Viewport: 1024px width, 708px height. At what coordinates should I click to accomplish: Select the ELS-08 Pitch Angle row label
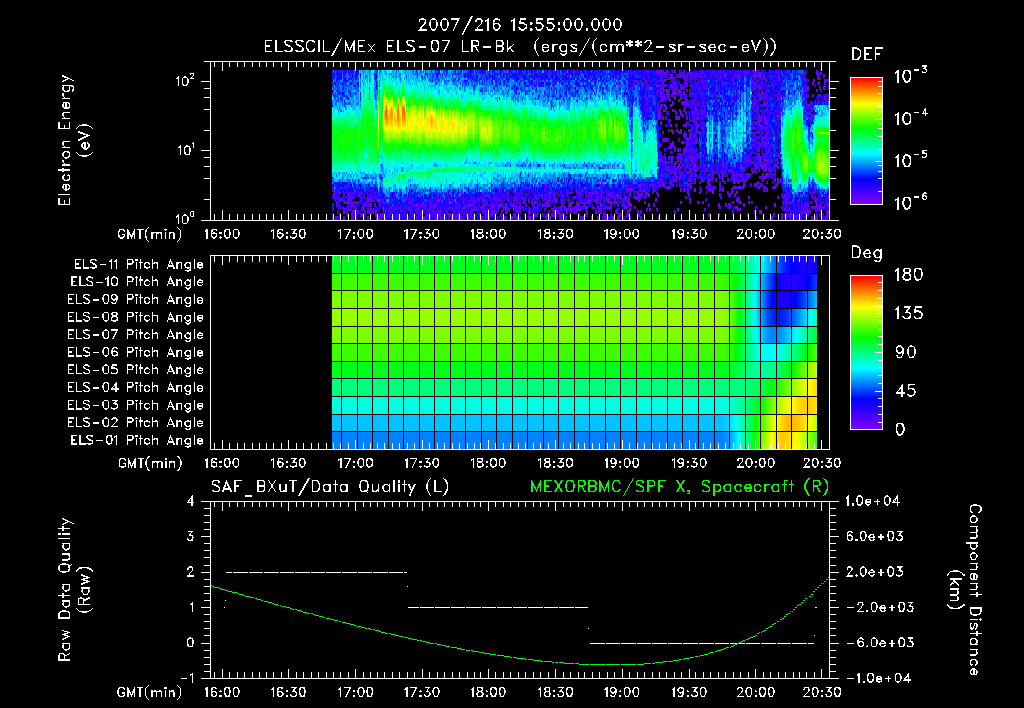click(135, 317)
